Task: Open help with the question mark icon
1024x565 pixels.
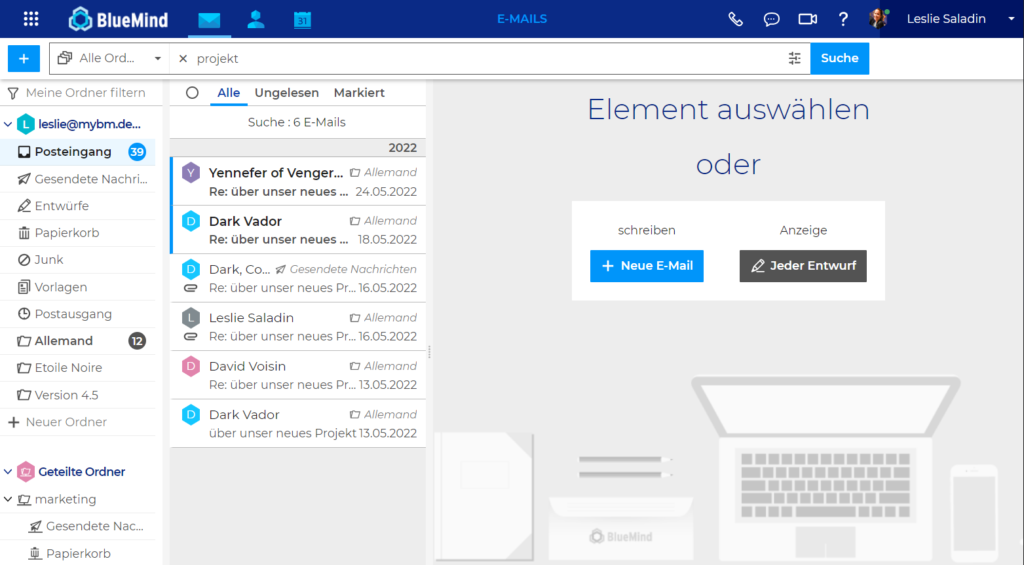Action: [843, 19]
